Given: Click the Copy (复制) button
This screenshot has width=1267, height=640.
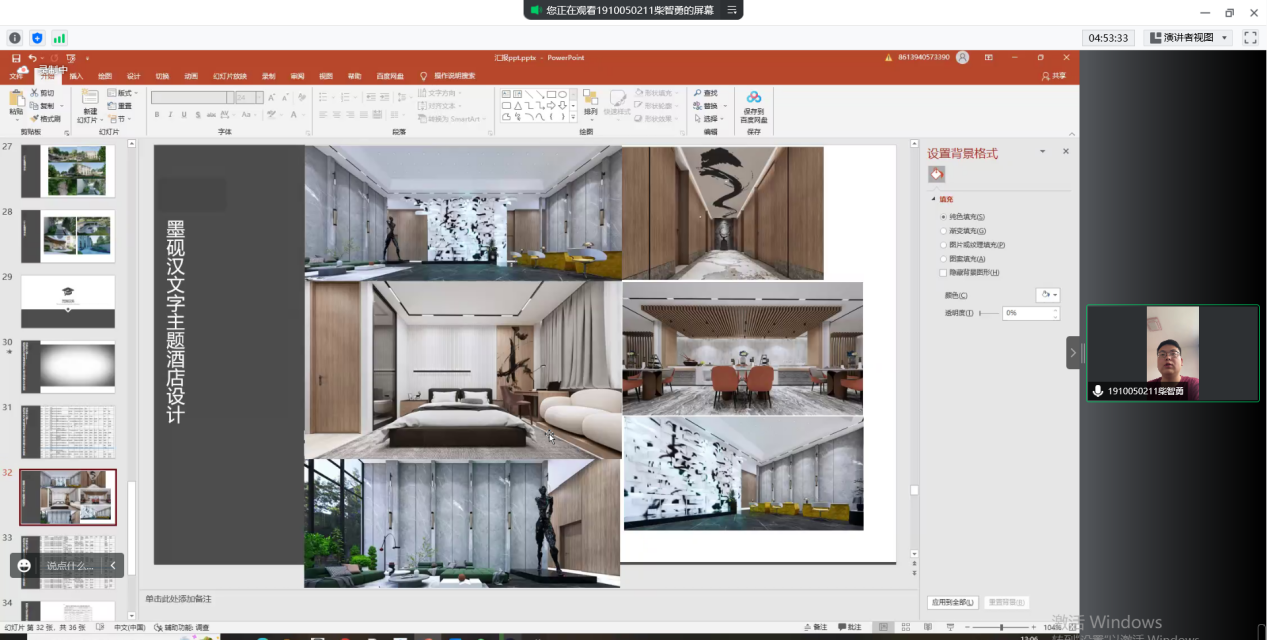Looking at the screenshot, I should (42, 105).
